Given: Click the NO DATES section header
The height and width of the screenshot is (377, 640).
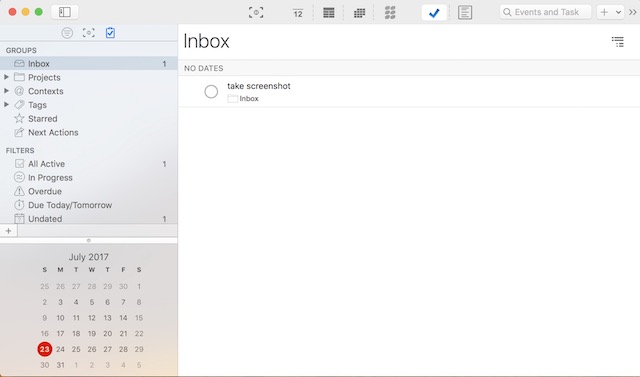Looking at the screenshot, I should click(204, 69).
